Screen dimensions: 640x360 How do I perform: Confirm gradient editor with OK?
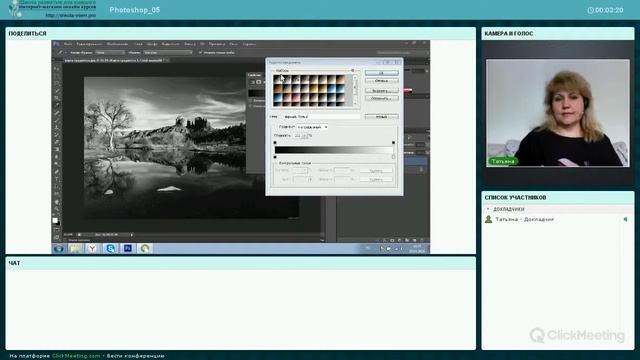(x=382, y=73)
